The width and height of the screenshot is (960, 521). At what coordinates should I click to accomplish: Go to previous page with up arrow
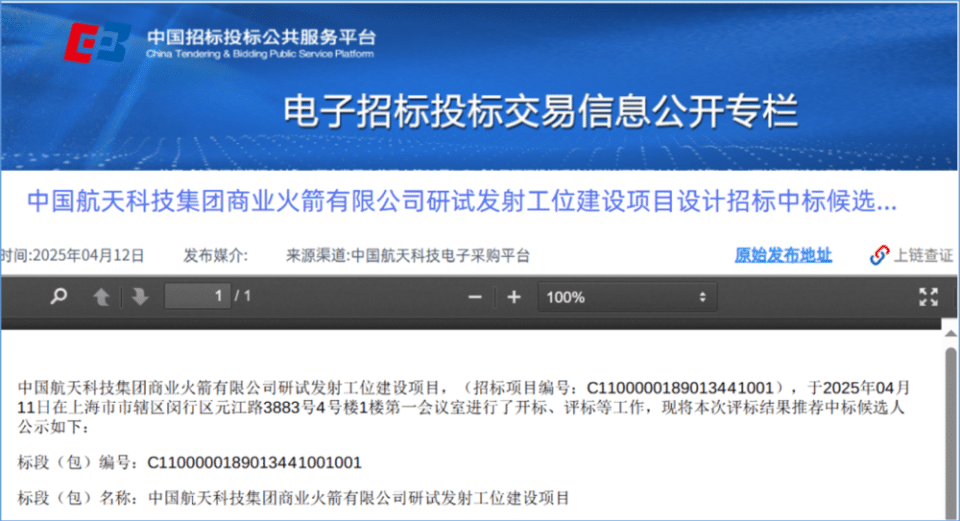click(101, 297)
